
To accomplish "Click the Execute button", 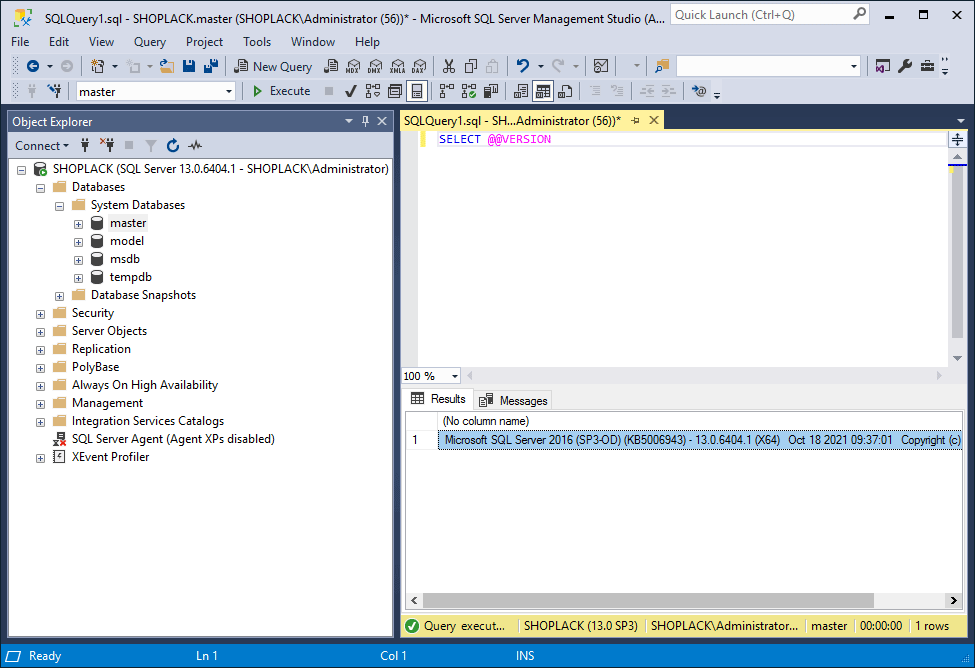I will pos(282,91).
